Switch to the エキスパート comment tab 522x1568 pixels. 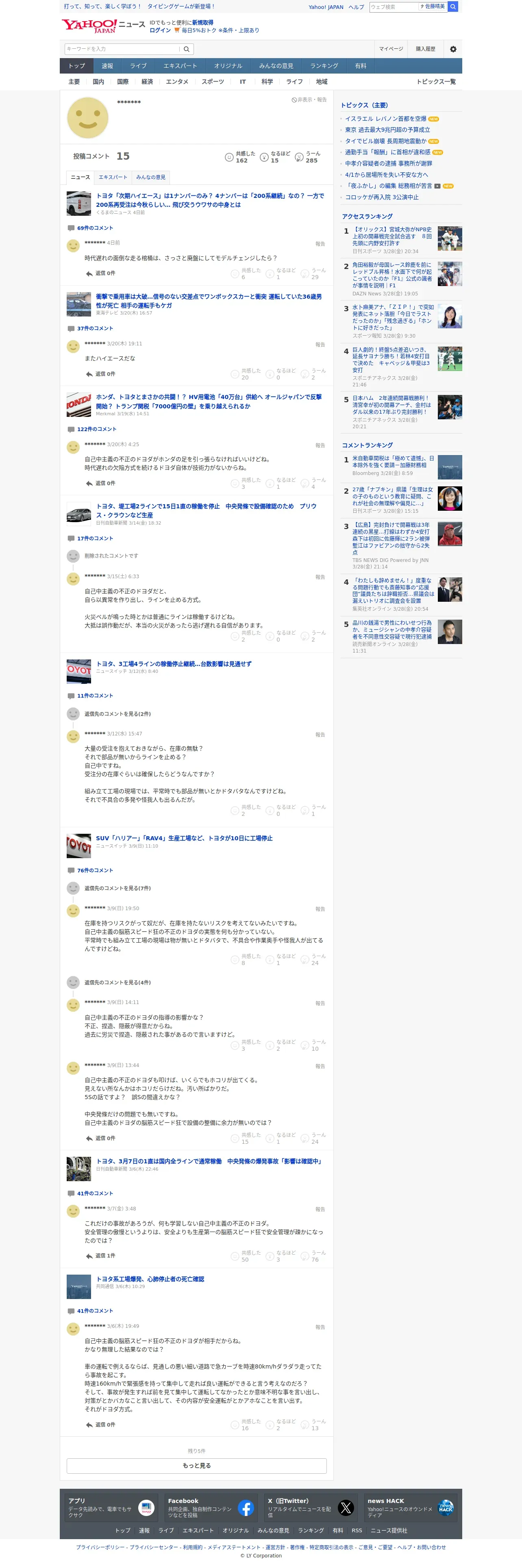pyautogui.click(x=113, y=177)
